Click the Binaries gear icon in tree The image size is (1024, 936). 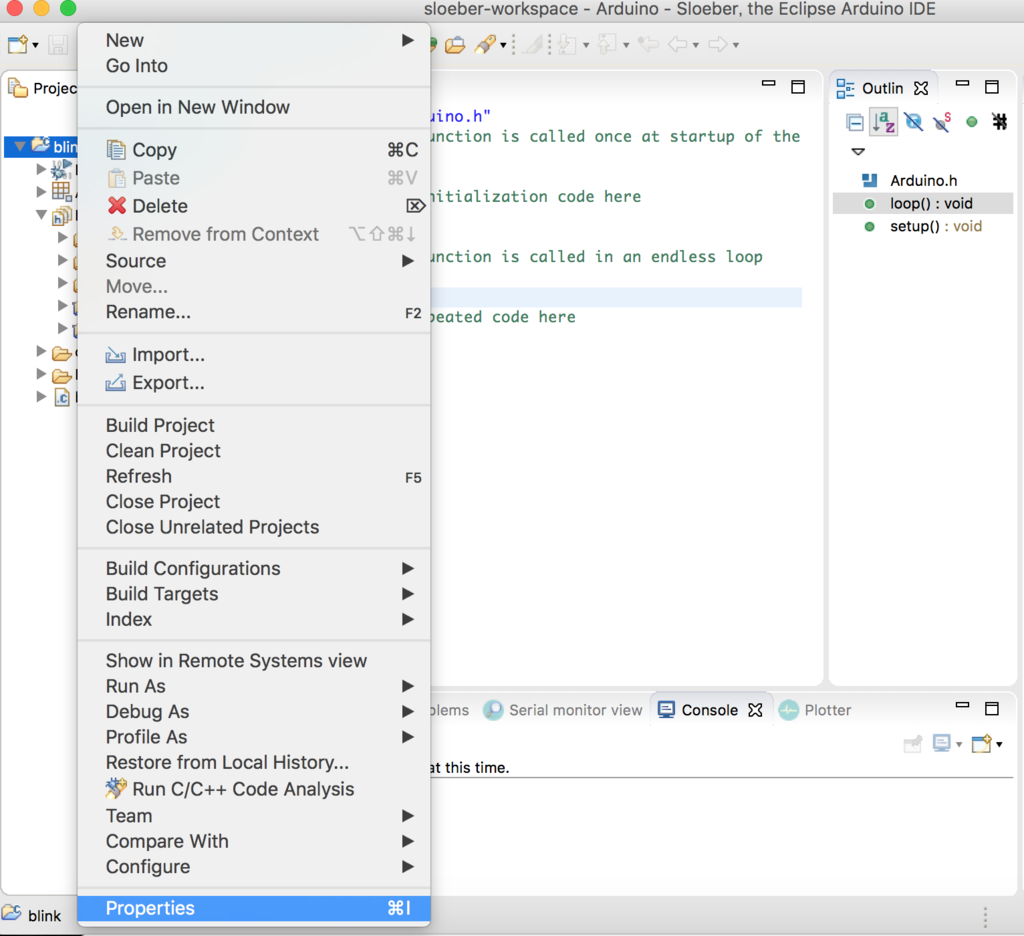pos(61,169)
